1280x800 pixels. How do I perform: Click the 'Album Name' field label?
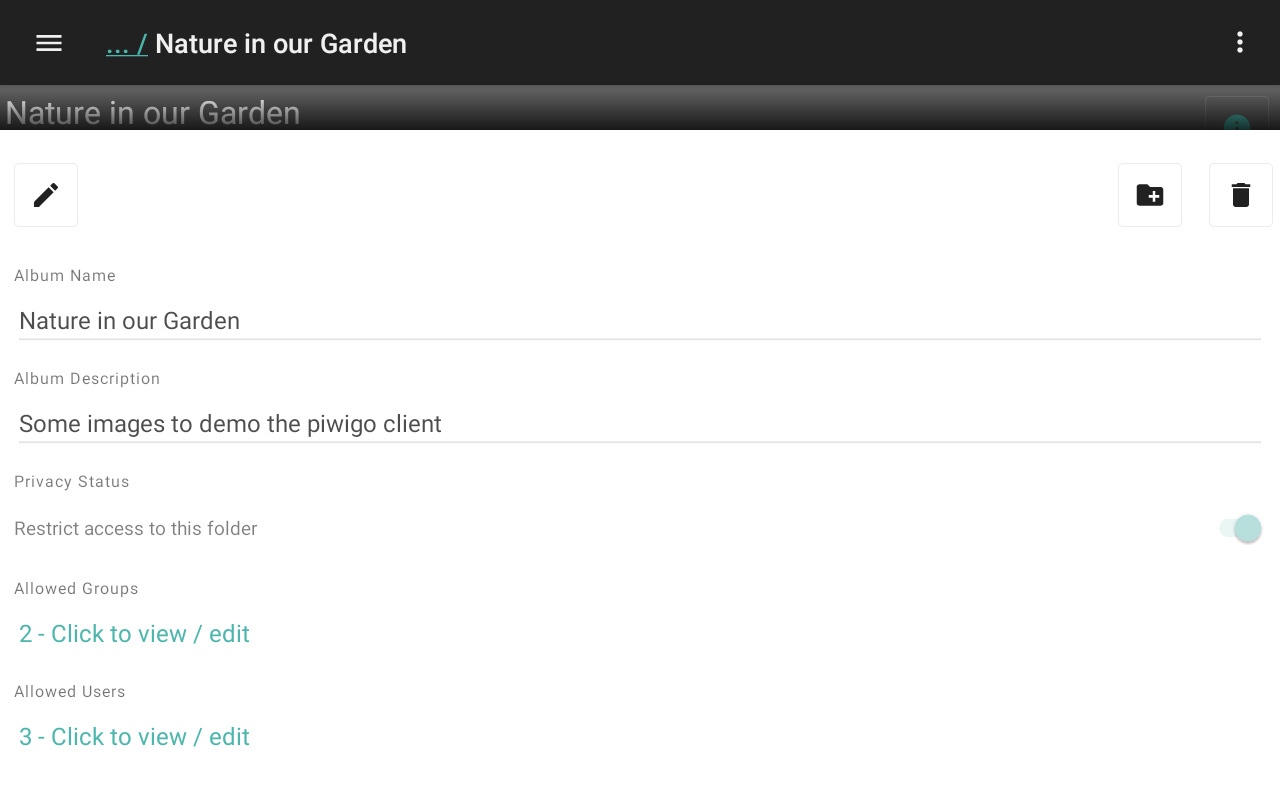point(65,276)
